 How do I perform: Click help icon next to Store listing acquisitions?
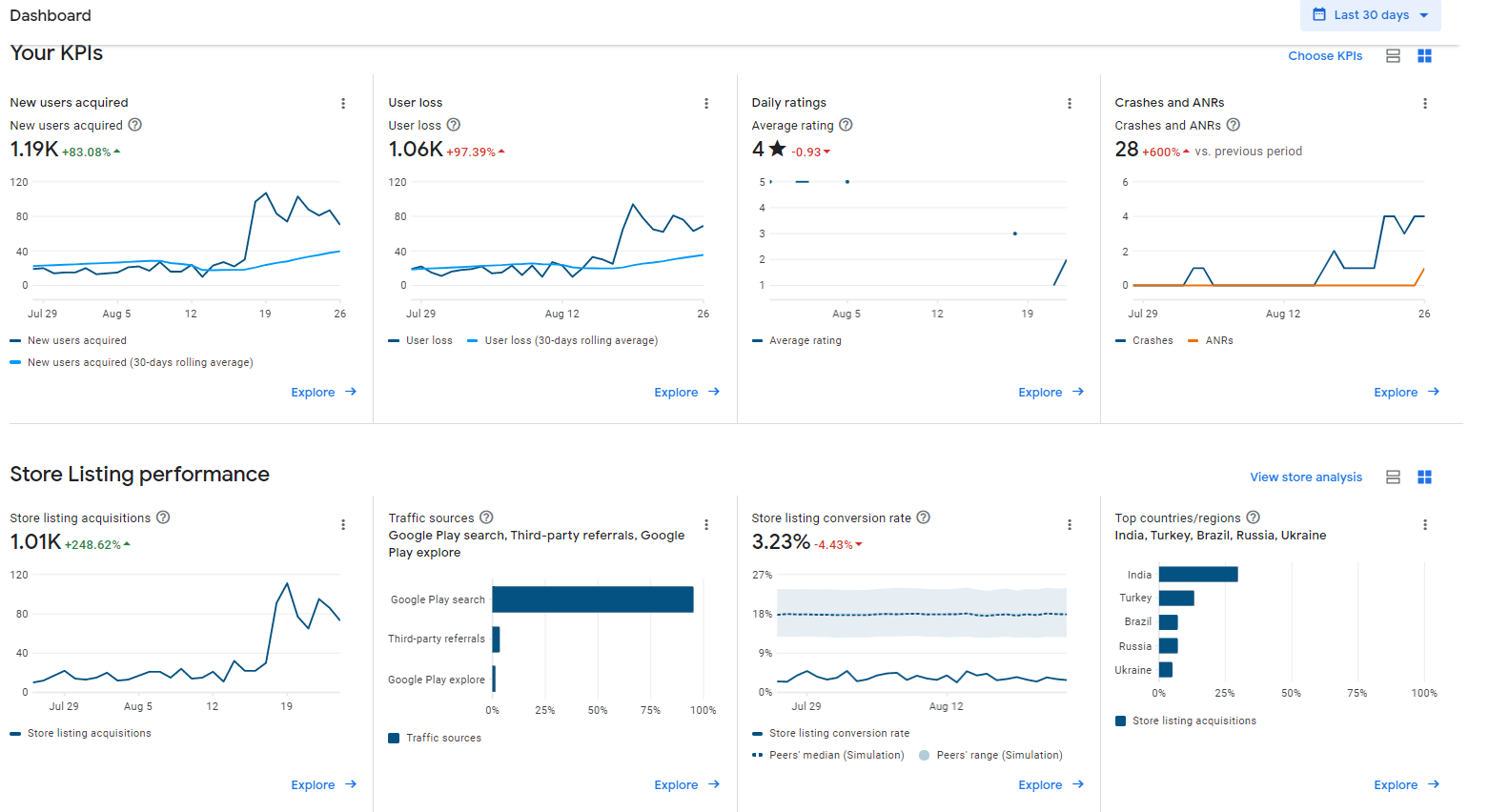click(163, 518)
